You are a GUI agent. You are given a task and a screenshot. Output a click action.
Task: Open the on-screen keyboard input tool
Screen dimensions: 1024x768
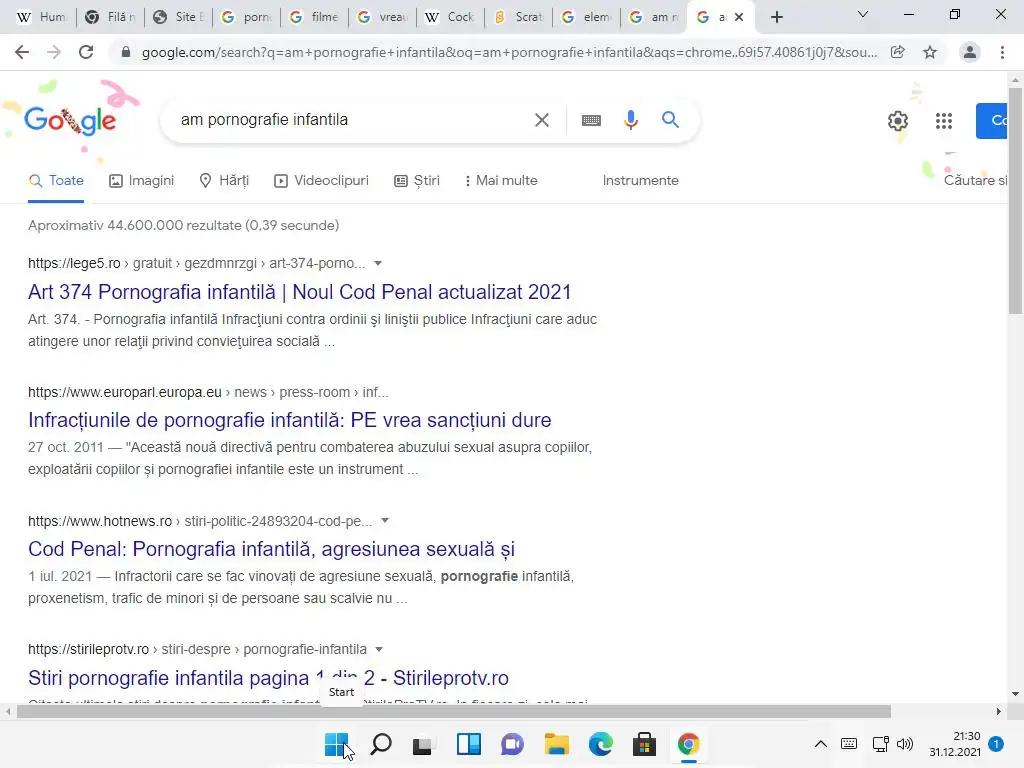(591, 120)
